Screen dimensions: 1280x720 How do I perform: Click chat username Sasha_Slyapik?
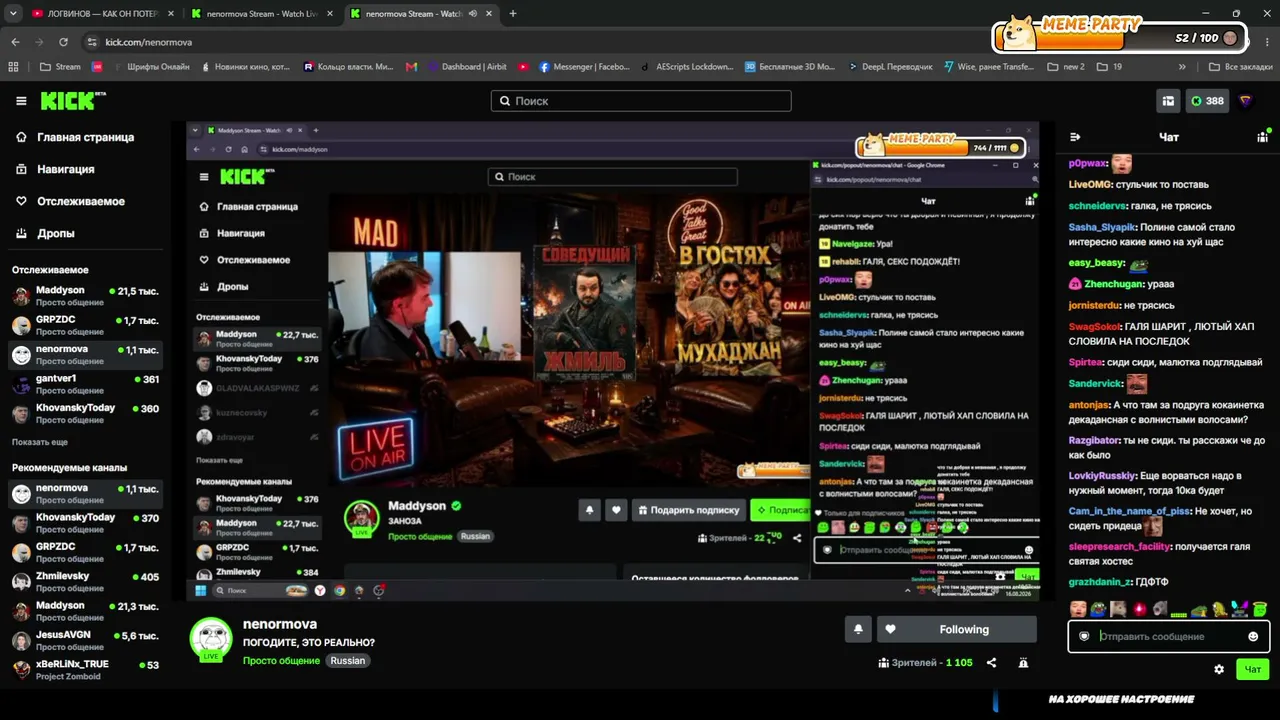click(1102, 227)
